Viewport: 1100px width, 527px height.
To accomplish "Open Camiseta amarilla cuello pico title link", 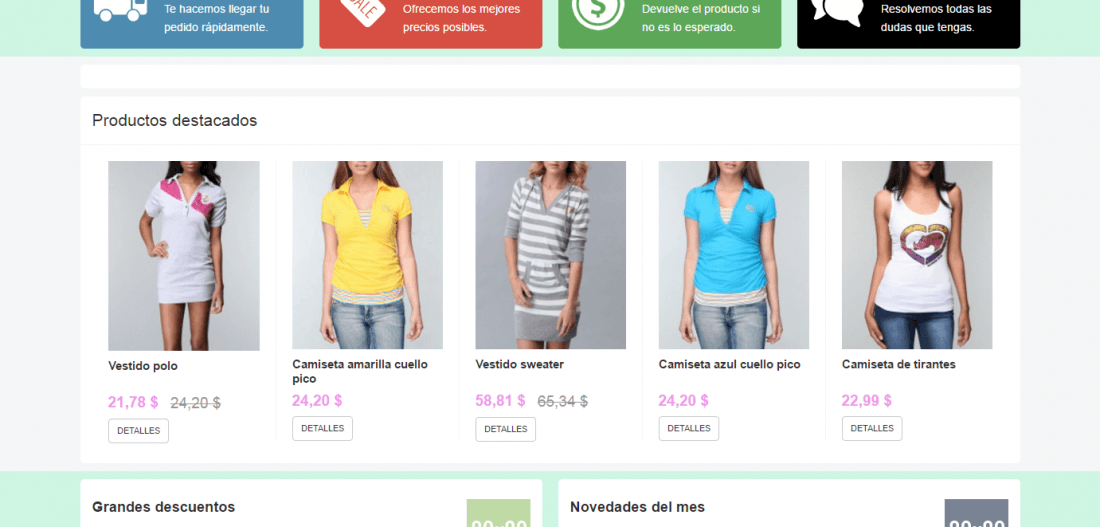I will [x=360, y=371].
